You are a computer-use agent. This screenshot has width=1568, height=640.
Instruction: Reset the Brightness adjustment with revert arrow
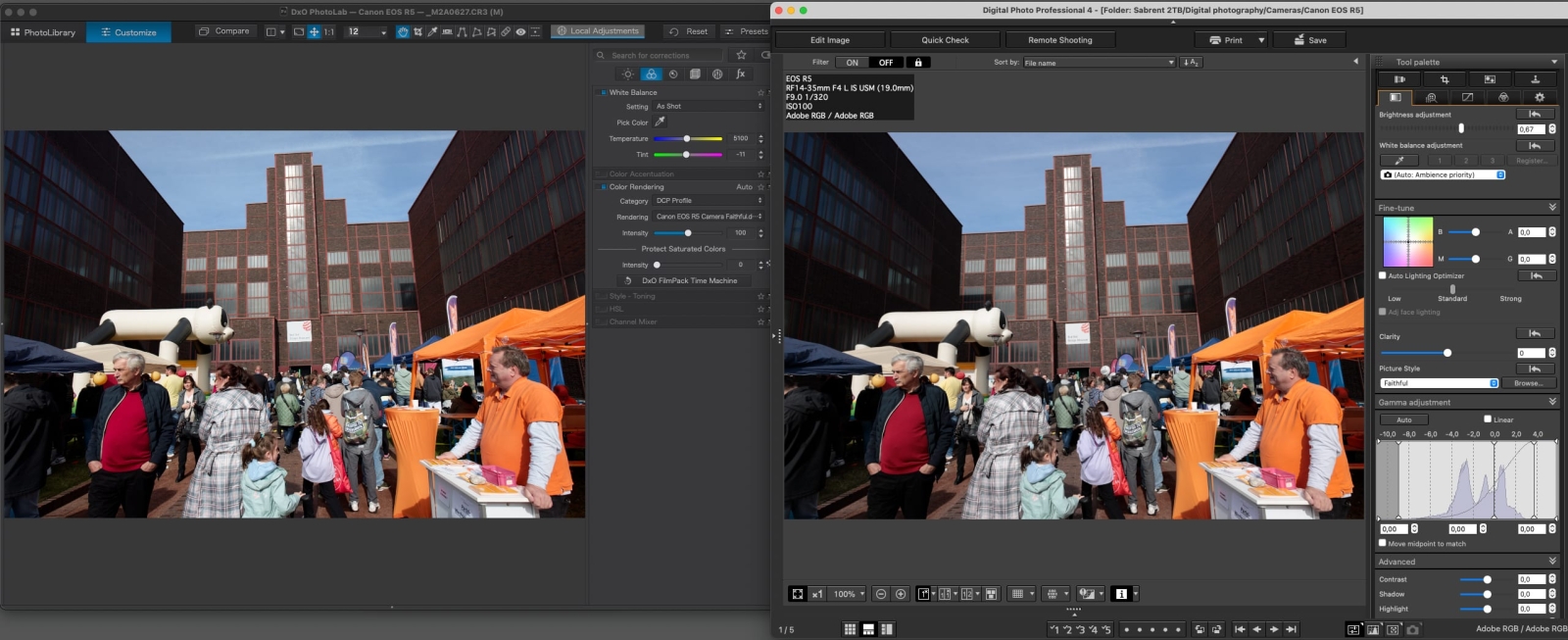1535,115
